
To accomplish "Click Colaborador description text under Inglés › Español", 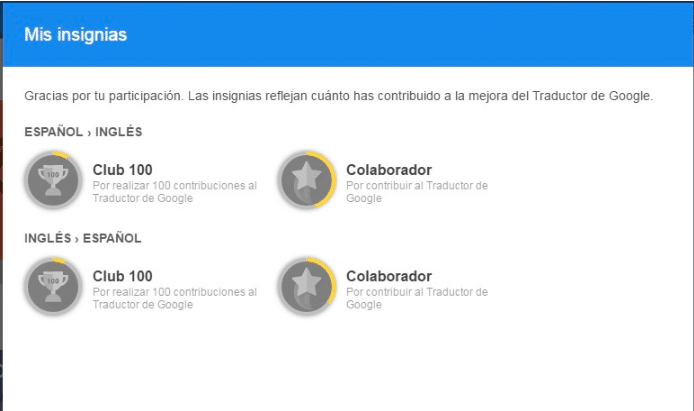I will click(417, 298).
